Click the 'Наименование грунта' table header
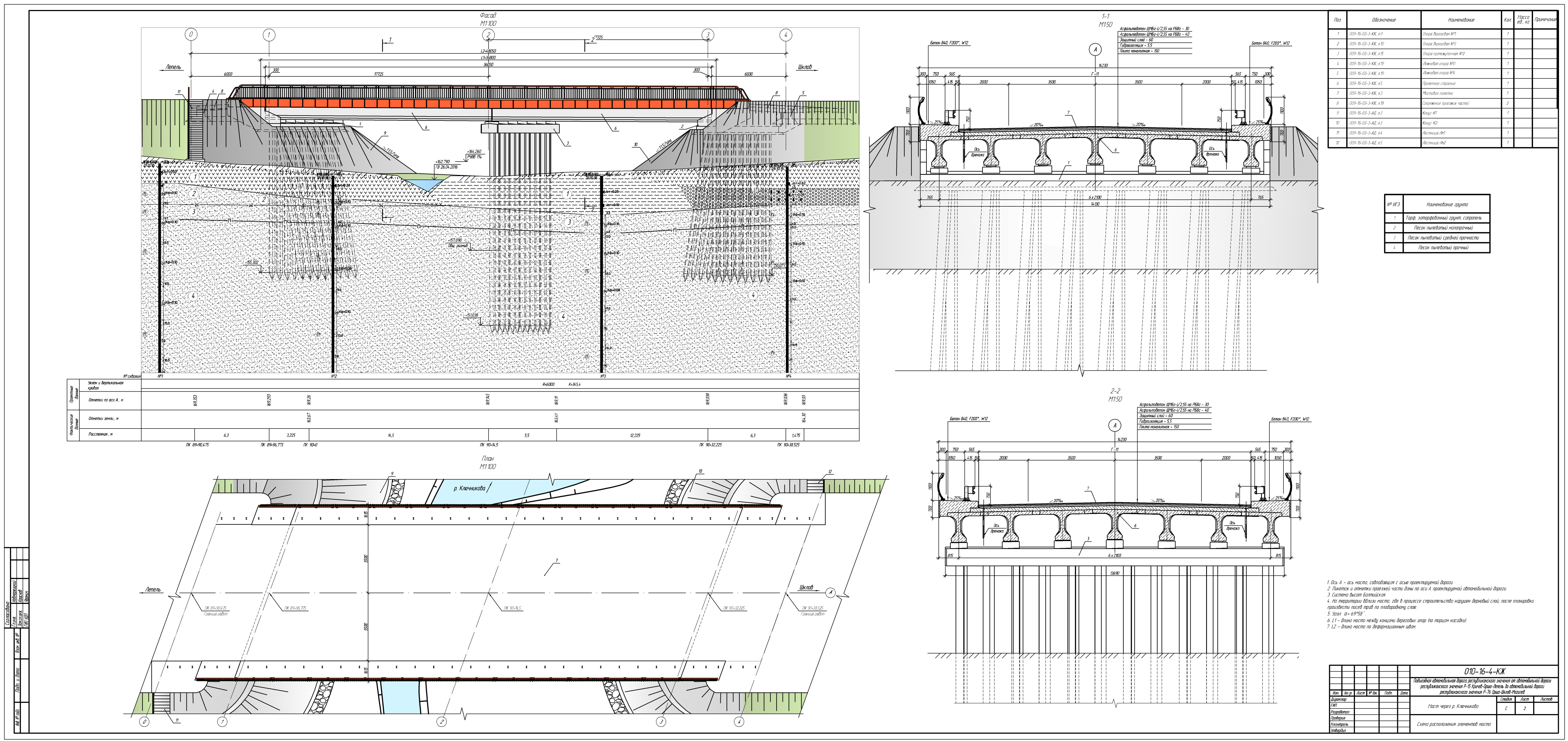This screenshot has height=741, width=1568. 1447,205
